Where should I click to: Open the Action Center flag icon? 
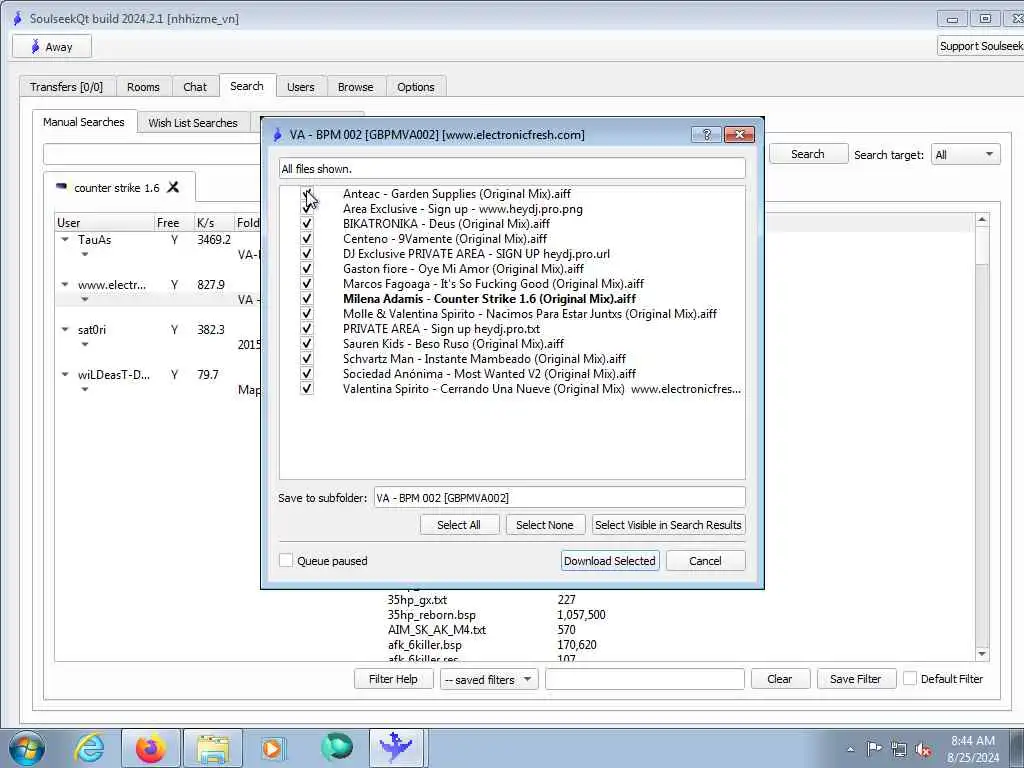click(x=874, y=748)
